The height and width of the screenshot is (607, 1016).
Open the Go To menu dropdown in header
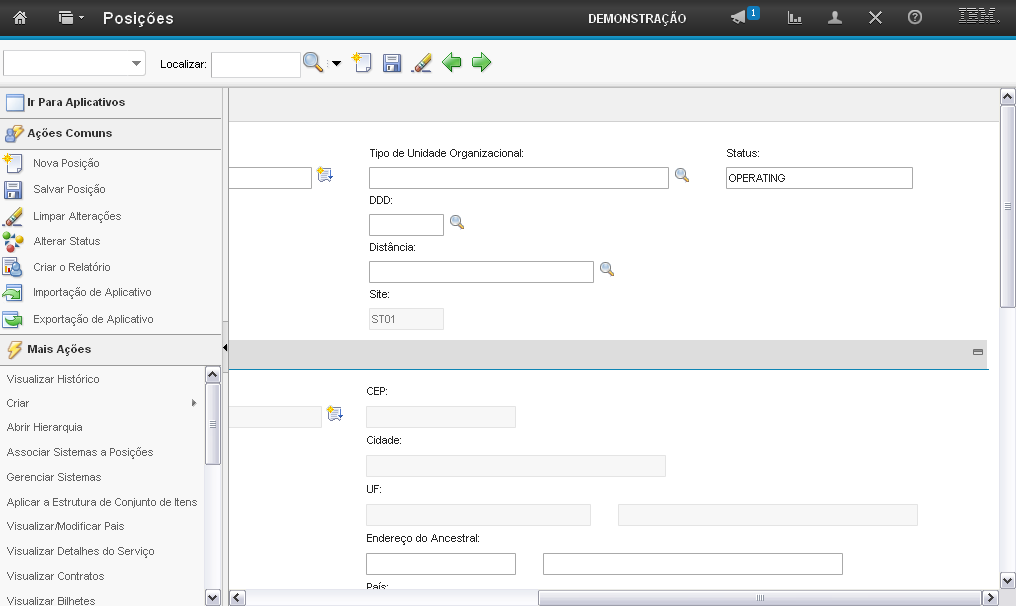click(x=71, y=18)
